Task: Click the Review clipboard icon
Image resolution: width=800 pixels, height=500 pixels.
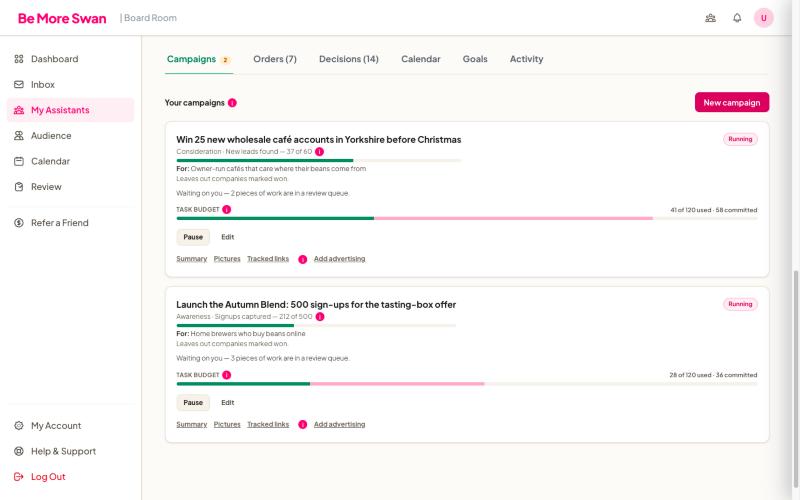Action: click(19, 187)
